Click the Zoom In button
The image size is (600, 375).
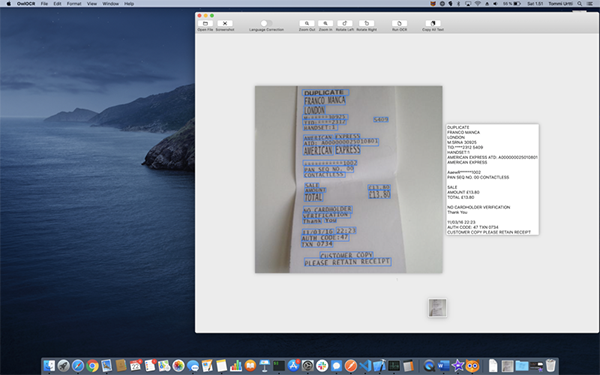coord(326,23)
